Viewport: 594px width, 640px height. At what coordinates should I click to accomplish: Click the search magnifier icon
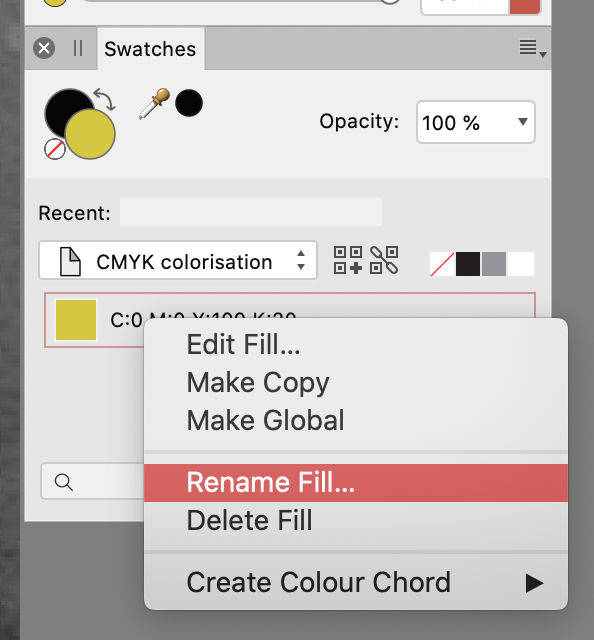point(64,482)
